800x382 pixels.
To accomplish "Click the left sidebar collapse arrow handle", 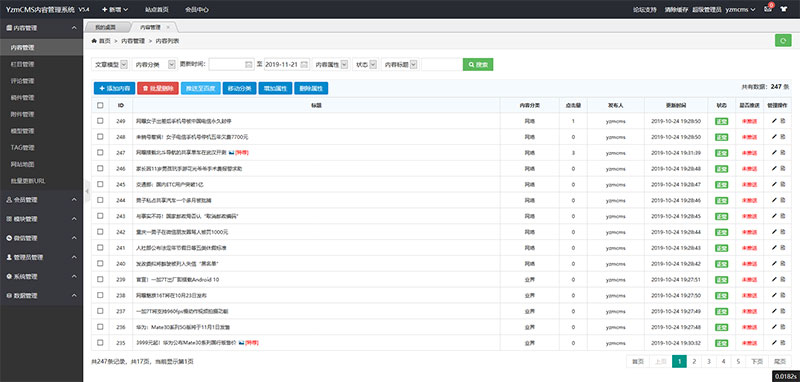I will 87,190.
